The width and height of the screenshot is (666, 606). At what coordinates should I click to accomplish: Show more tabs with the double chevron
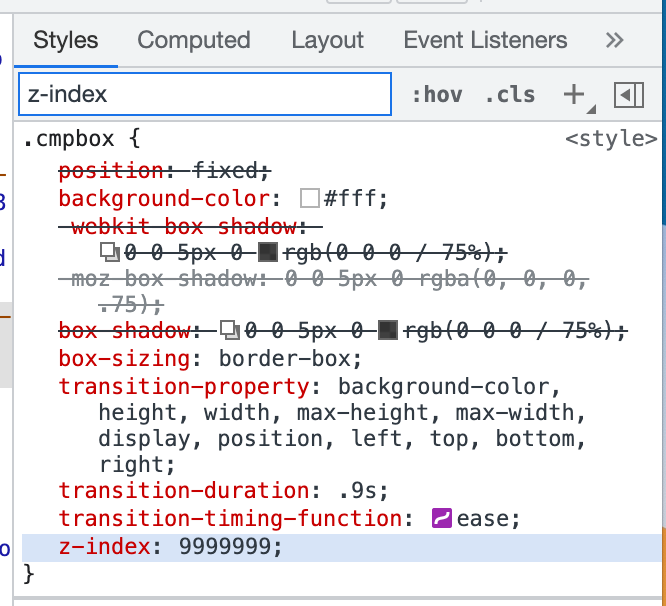615,41
